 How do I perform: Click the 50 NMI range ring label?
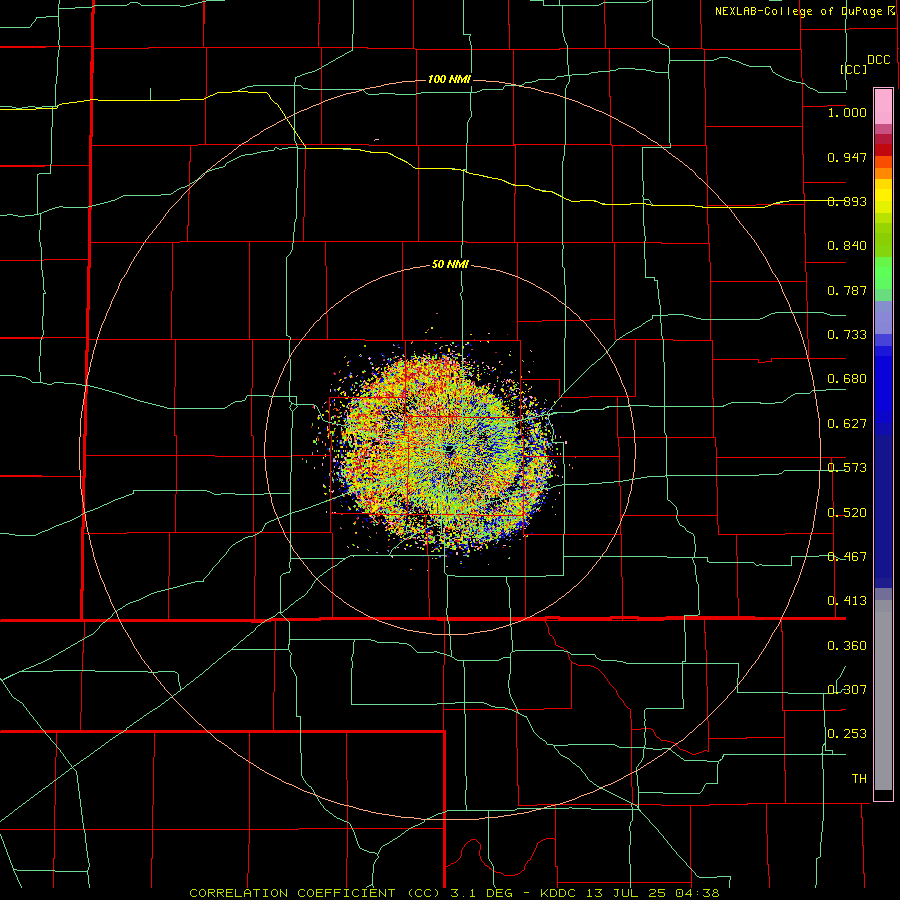(450, 265)
